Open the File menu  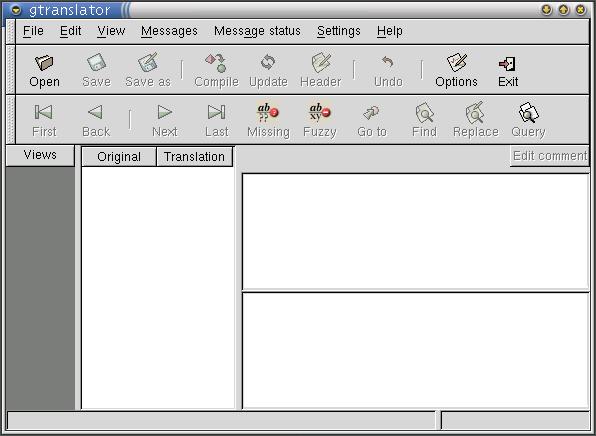click(33, 31)
